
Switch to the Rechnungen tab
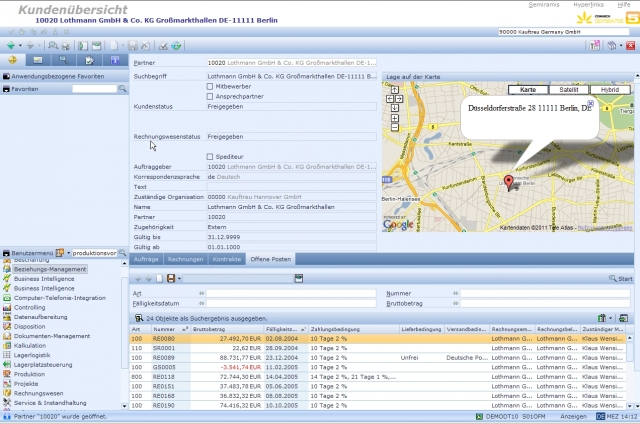[x=187, y=259]
